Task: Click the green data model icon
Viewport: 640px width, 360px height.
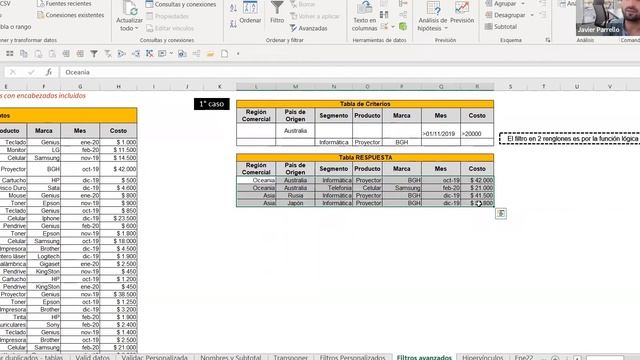Action: click(x=403, y=27)
